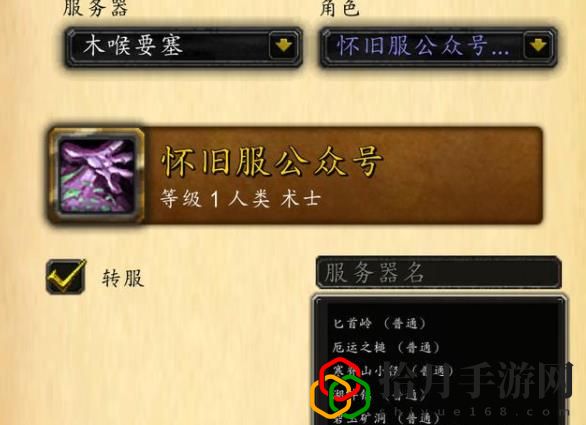
Task: Select the 怀旧服公众号 character name banner
Action: (295, 176)
